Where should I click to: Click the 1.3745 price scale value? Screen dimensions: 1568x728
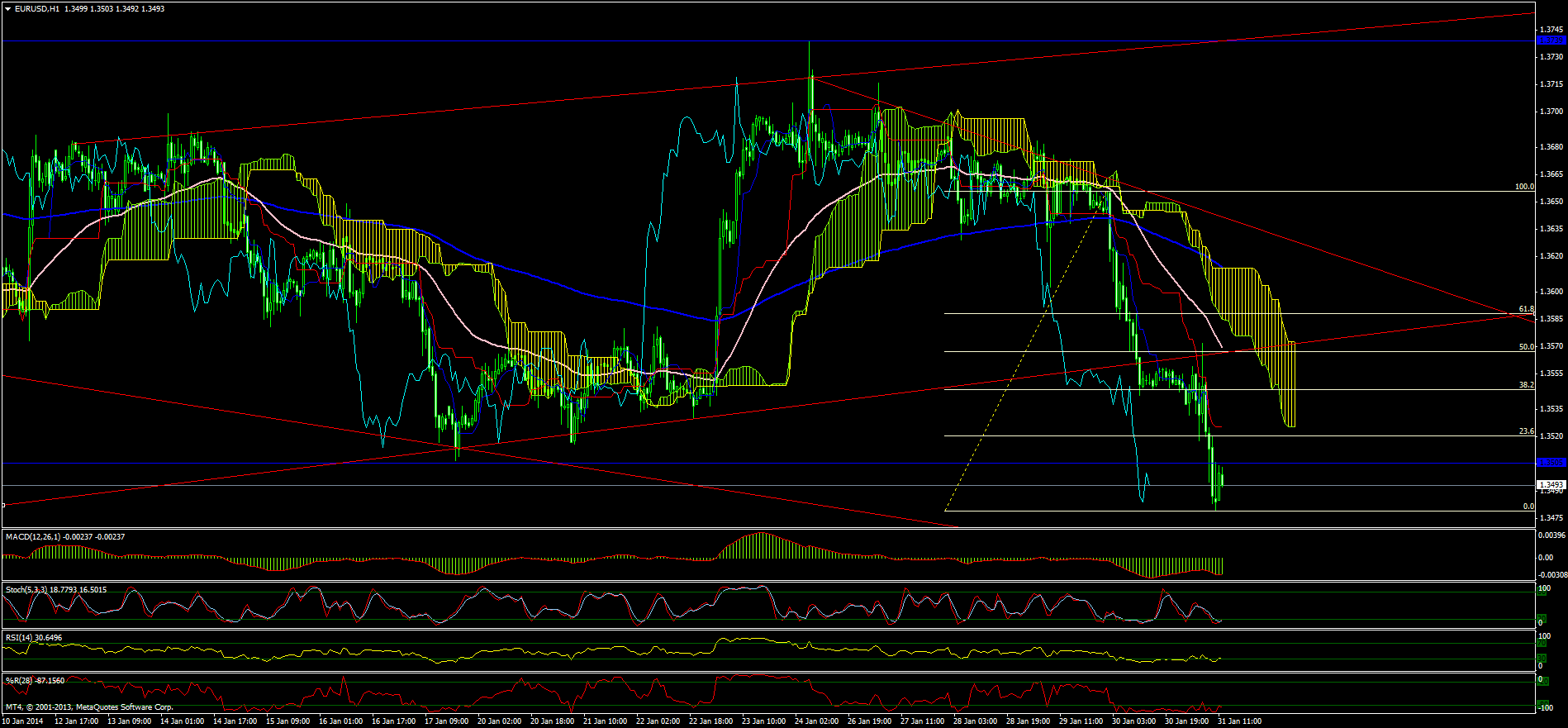click(x=1552, y=30)
